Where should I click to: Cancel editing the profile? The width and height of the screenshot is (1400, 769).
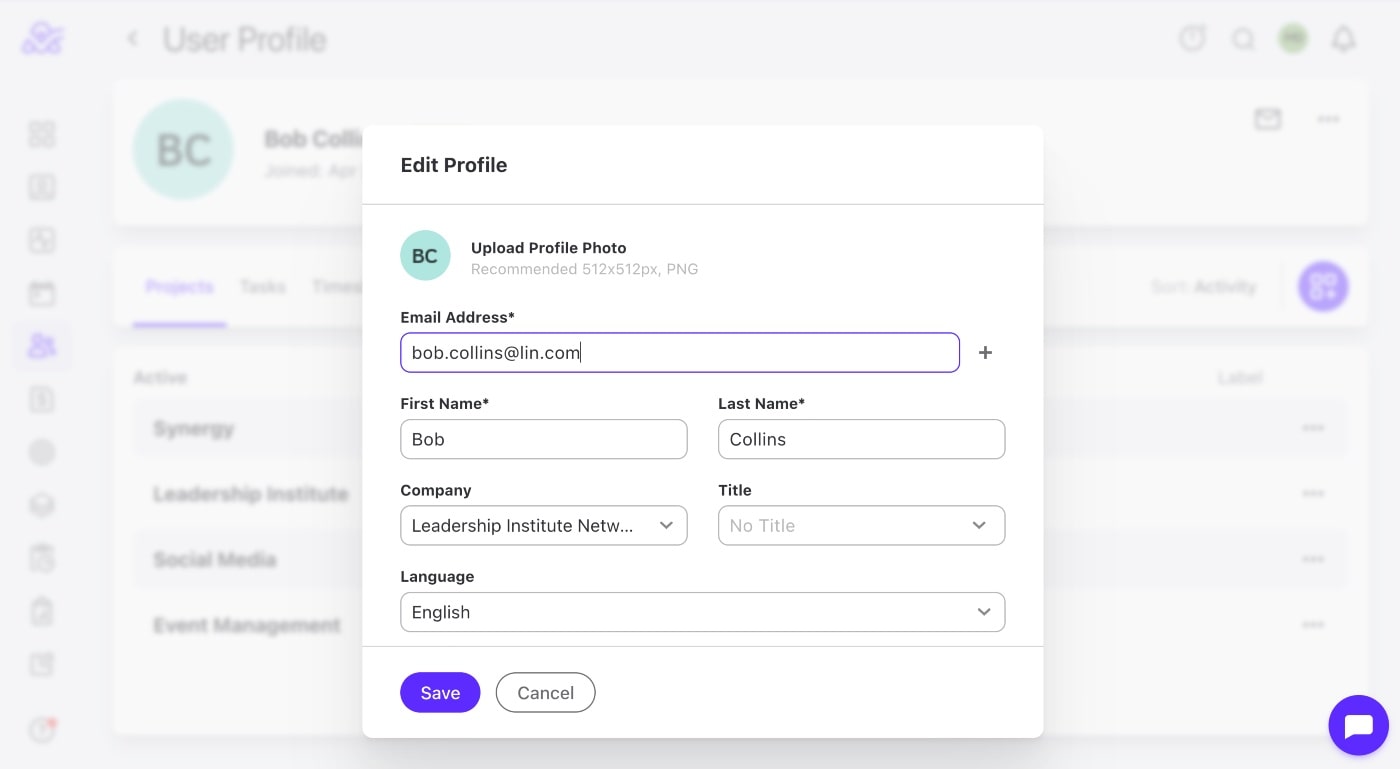[x=545, y=692]
